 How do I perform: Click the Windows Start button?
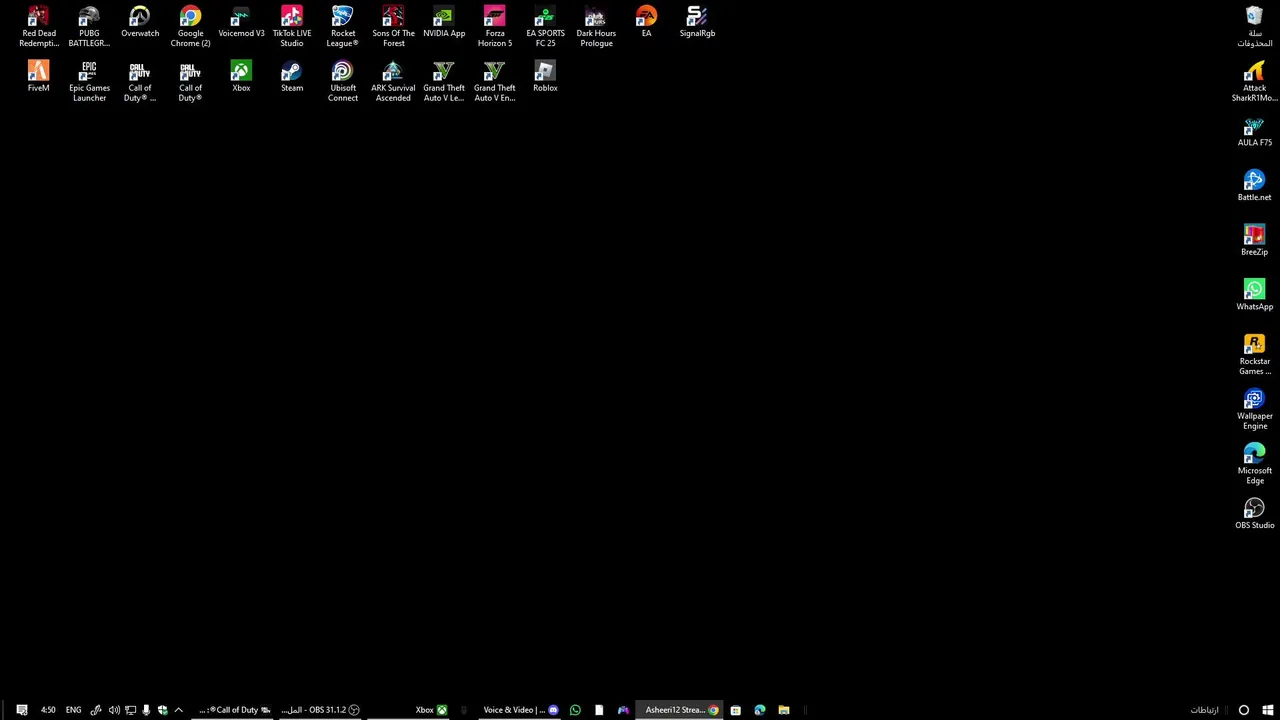click(x=1267, y=710)
